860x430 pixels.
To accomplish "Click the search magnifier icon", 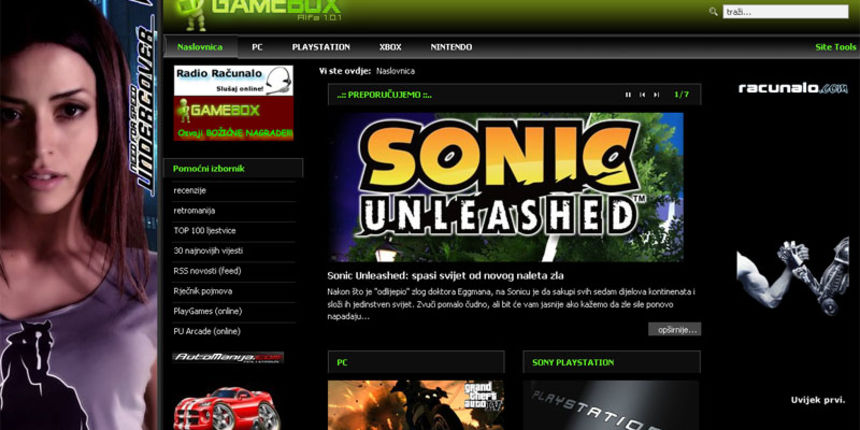I will pyautogui.click(x=713, y=11).
